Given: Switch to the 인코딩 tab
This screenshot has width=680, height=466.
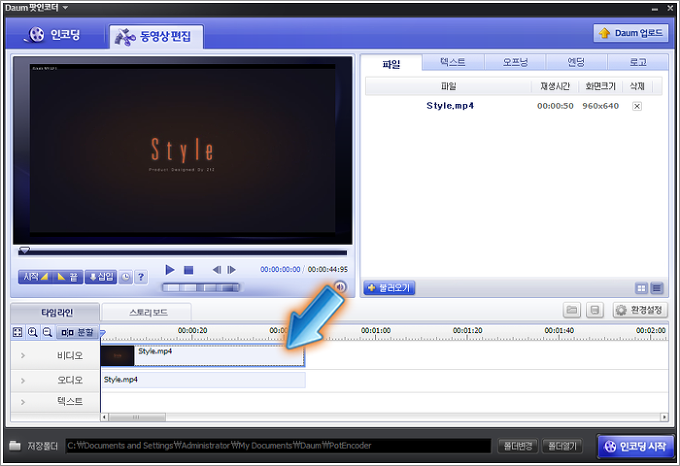Looking at the screenshot, I should click(x=54, y=35).
